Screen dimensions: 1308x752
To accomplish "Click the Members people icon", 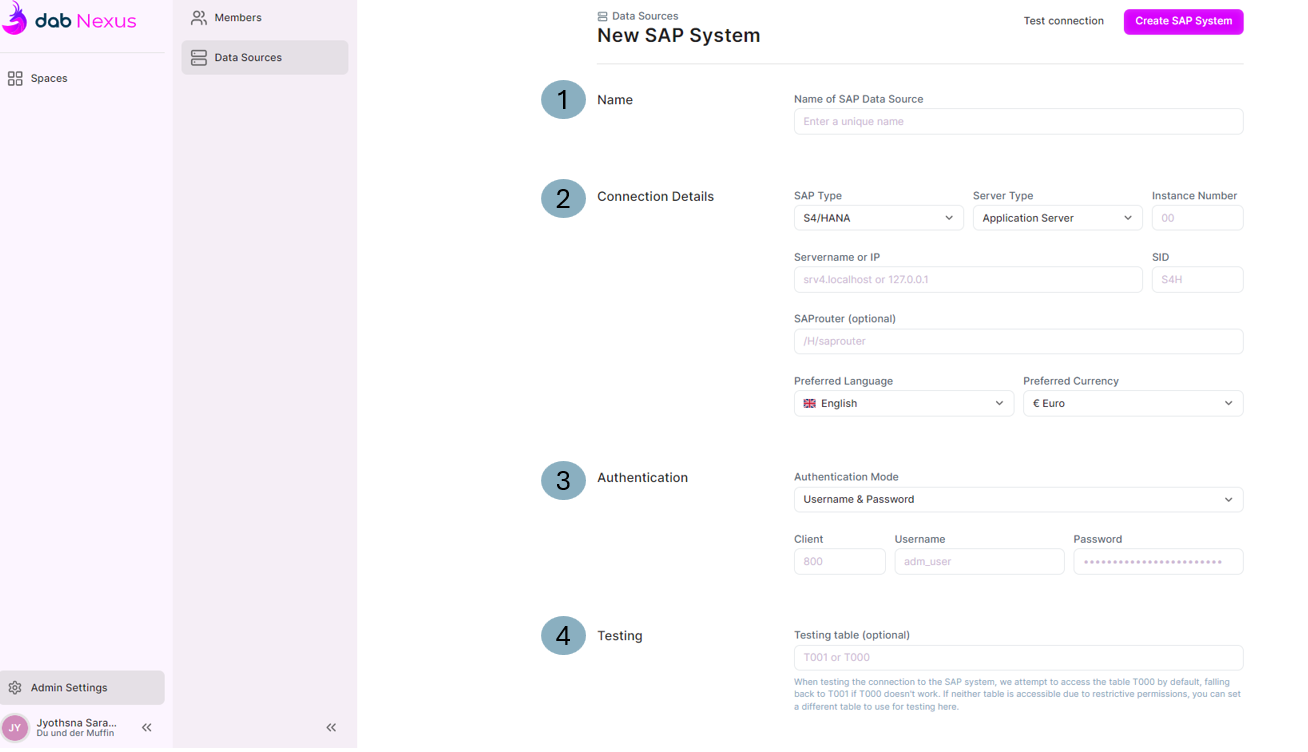I will tap(199, 18).
